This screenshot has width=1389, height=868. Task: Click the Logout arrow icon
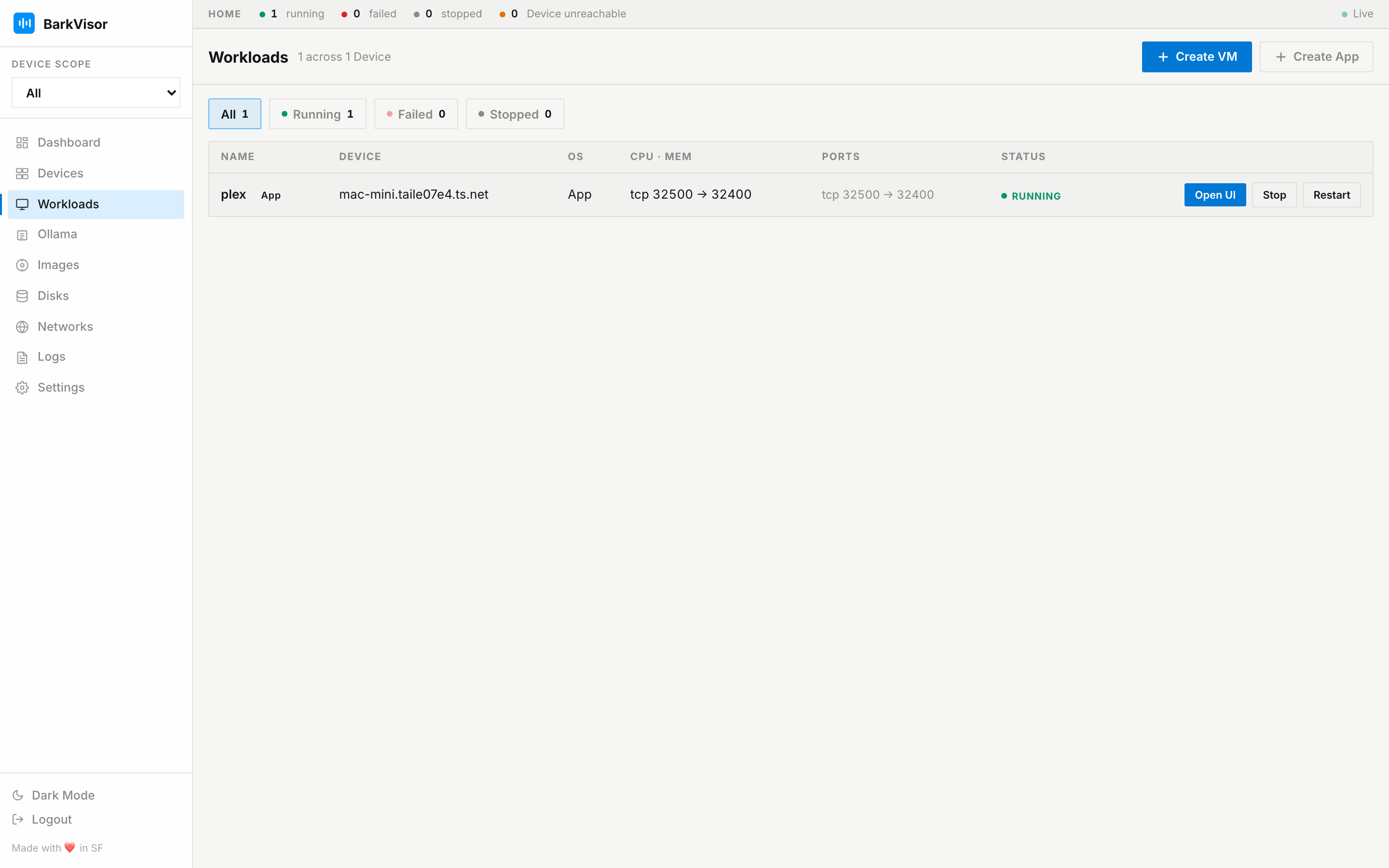tap(18, 819)
